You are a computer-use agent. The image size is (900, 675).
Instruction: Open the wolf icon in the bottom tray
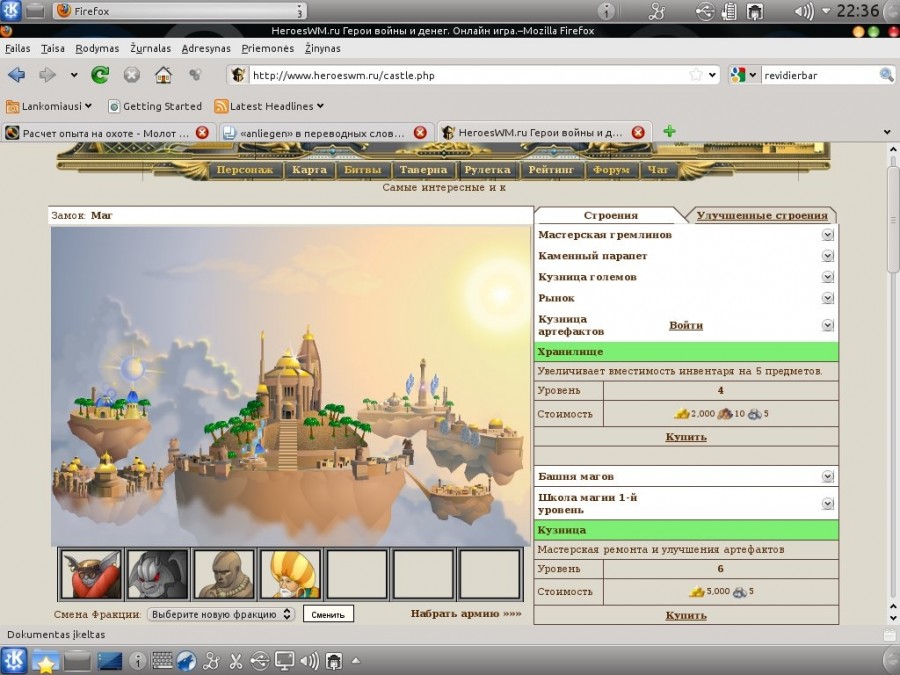(187, 661)
